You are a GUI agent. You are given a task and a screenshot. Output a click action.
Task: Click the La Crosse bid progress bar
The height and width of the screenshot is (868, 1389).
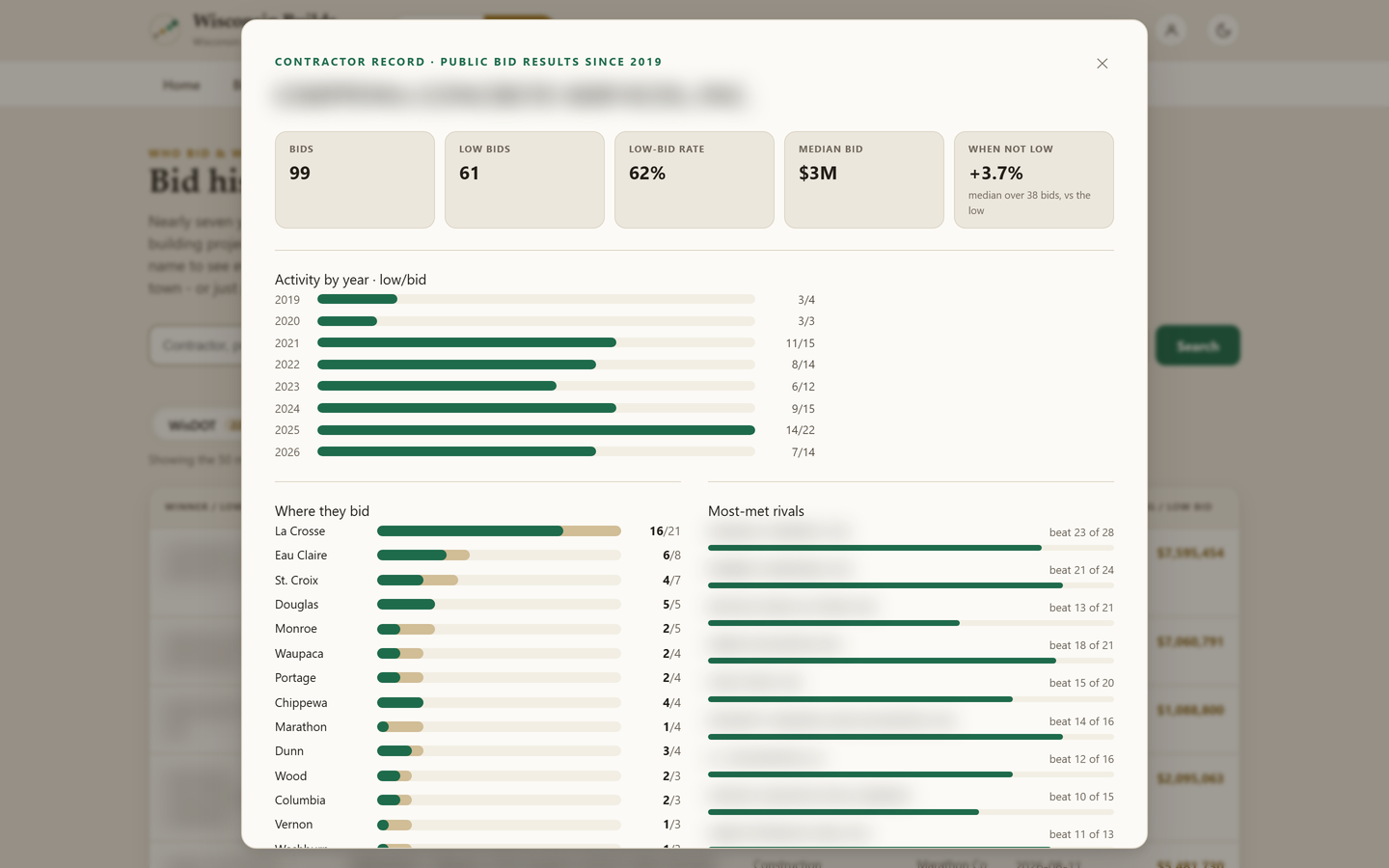pos(499,531)
